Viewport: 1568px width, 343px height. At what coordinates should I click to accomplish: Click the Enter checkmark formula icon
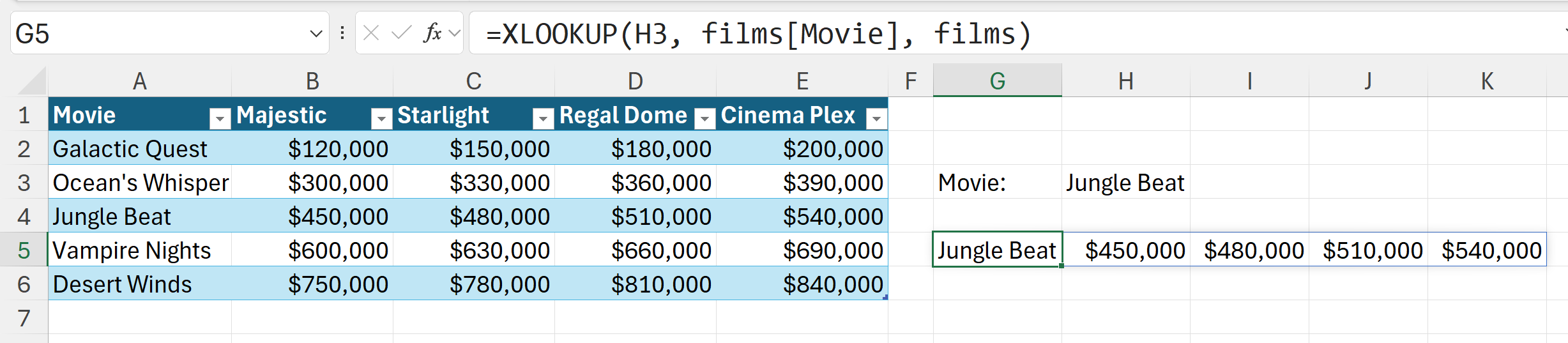pos(401,33)
